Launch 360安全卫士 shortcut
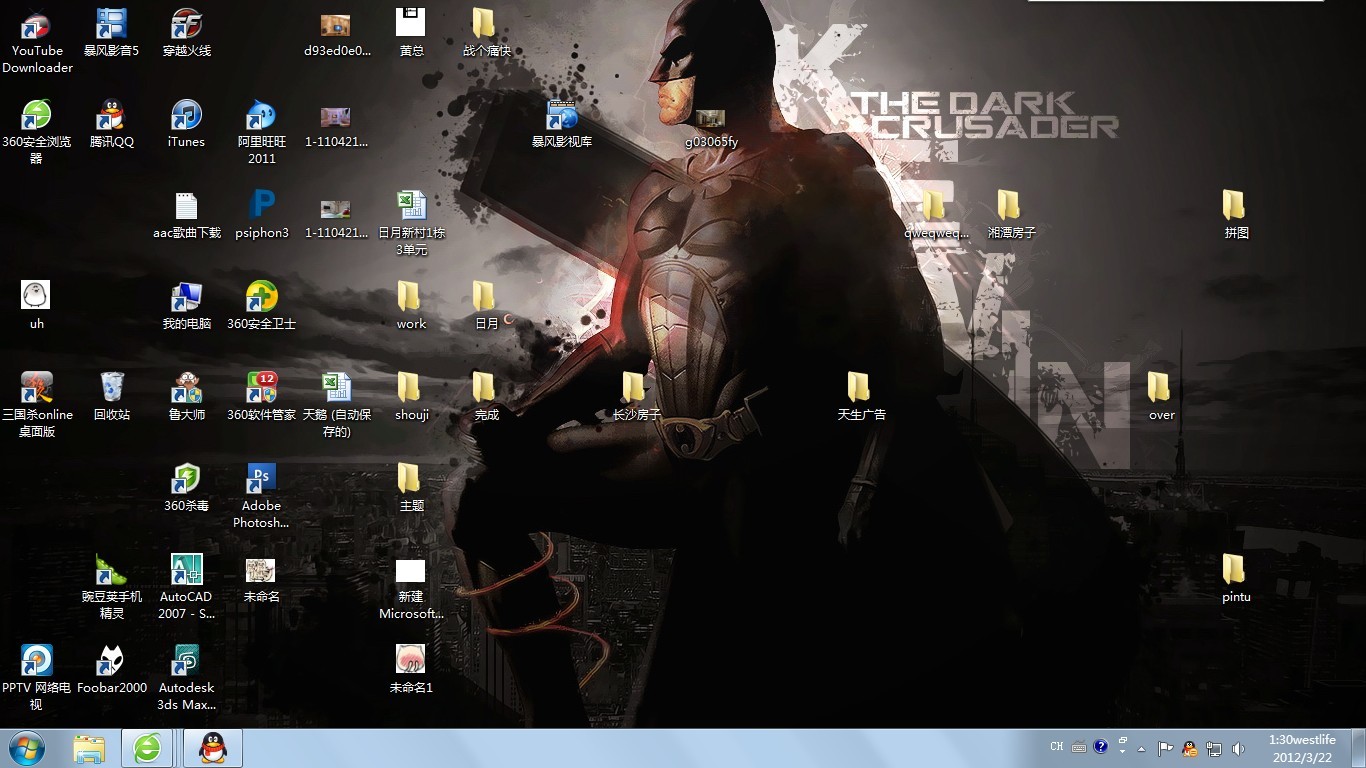This screenshot has width=1366, height=768. coord(262,306)
